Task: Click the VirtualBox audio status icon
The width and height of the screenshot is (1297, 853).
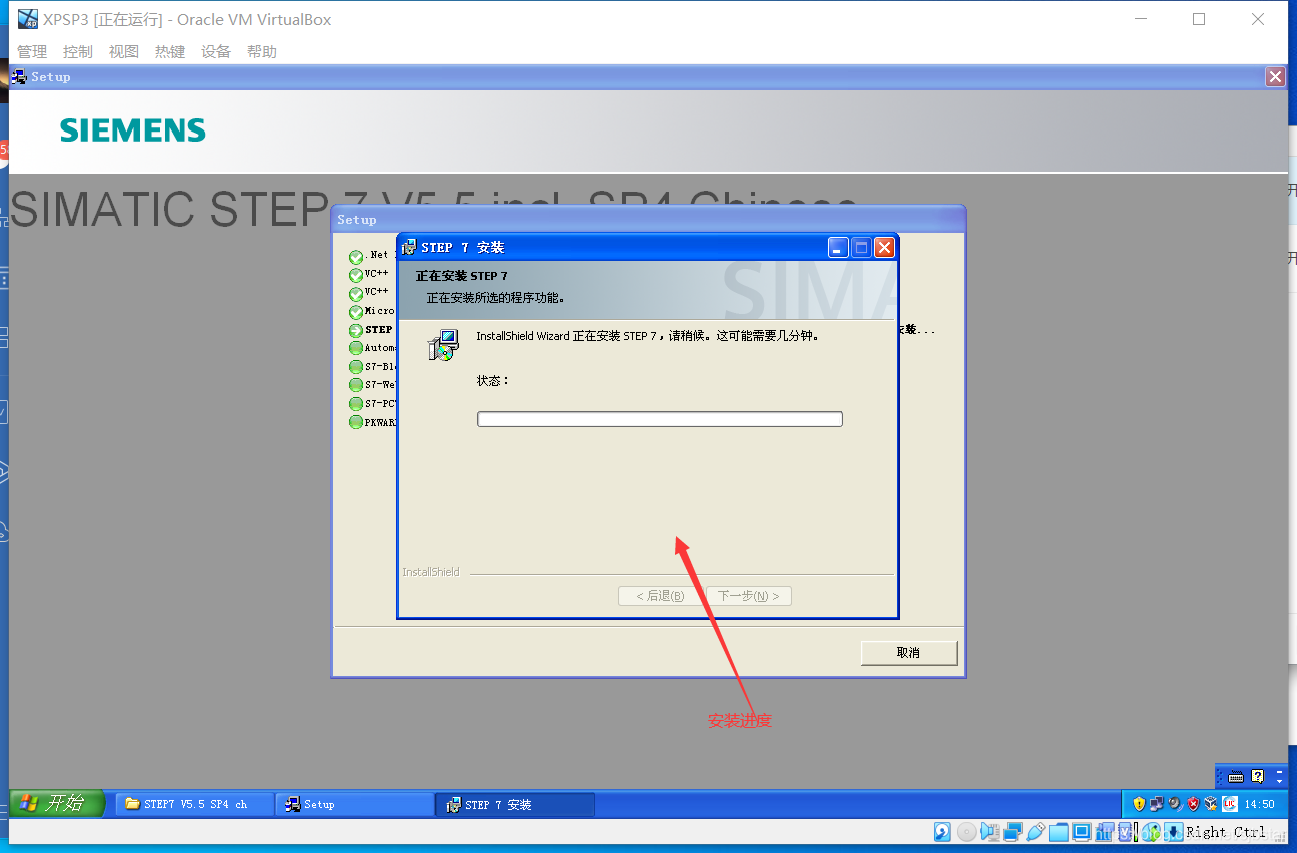Action: (x=990, y=832)
